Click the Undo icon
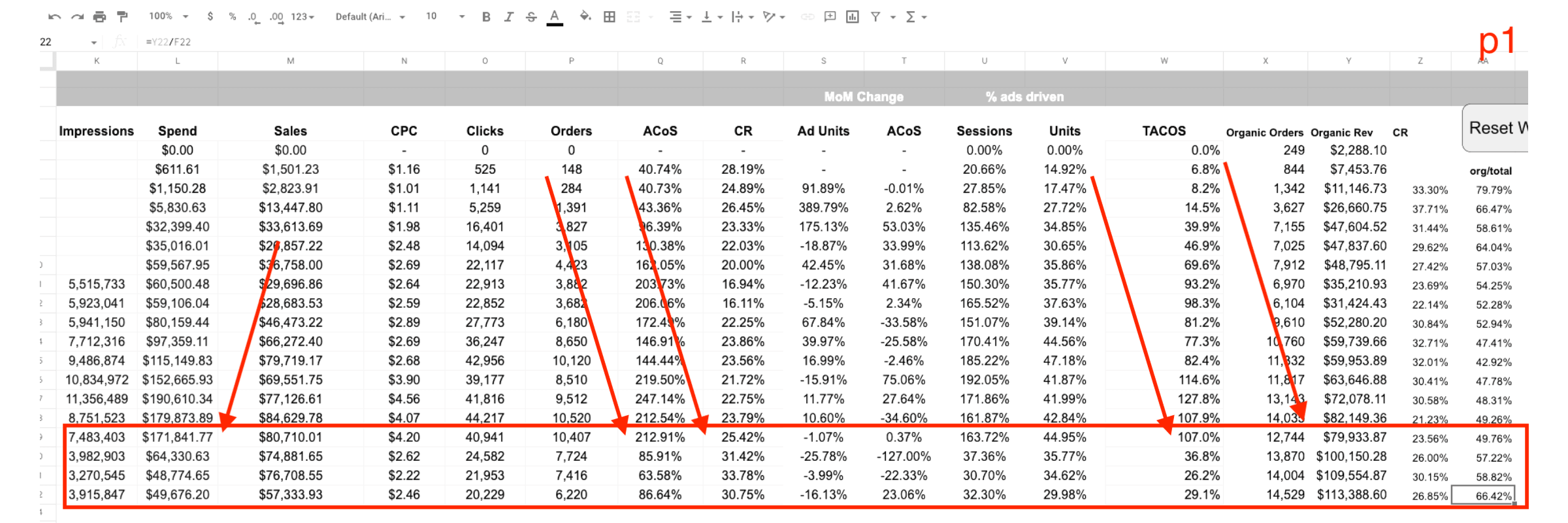The image size is (1568, 523). (54, 17)
